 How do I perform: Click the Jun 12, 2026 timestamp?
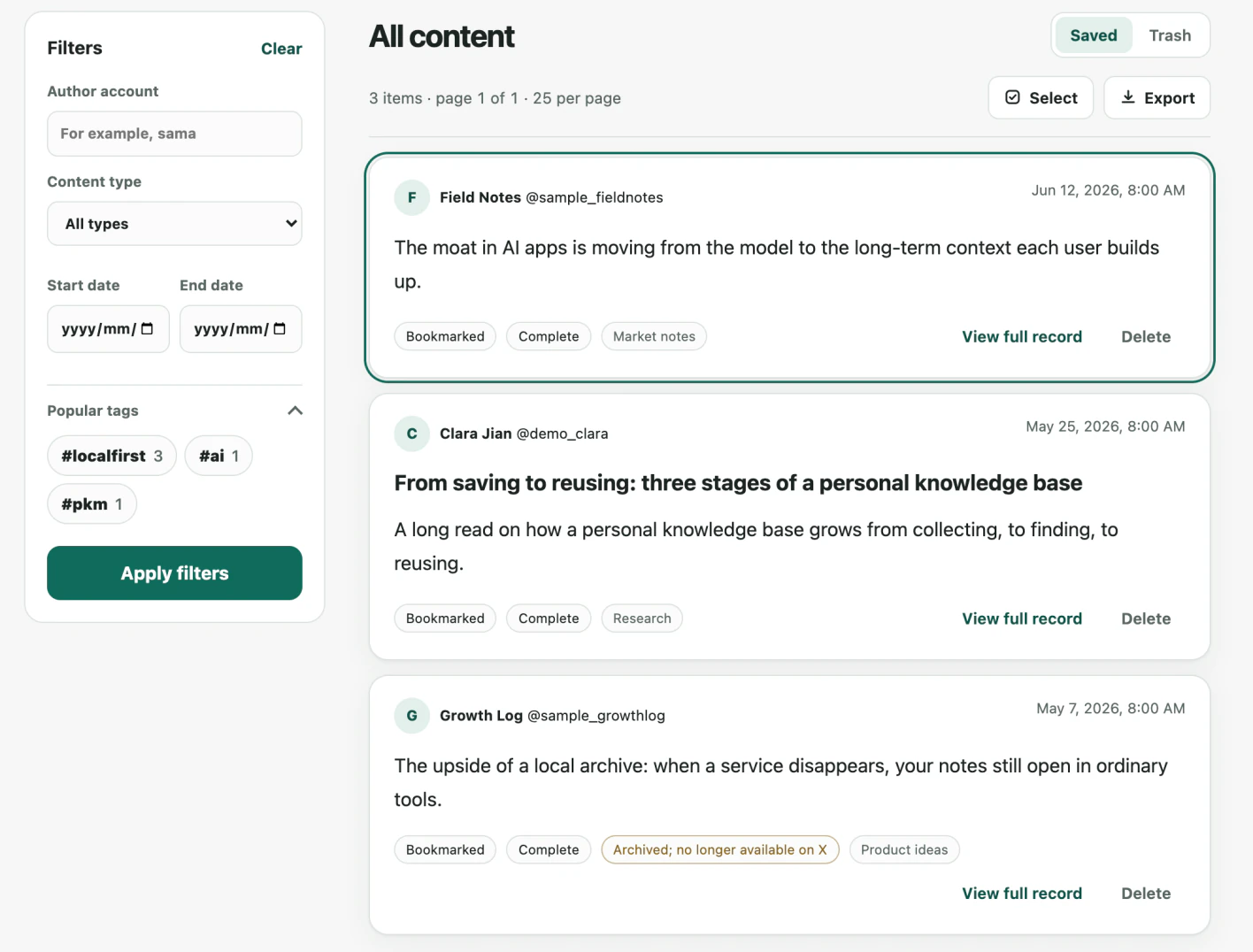1108,190
